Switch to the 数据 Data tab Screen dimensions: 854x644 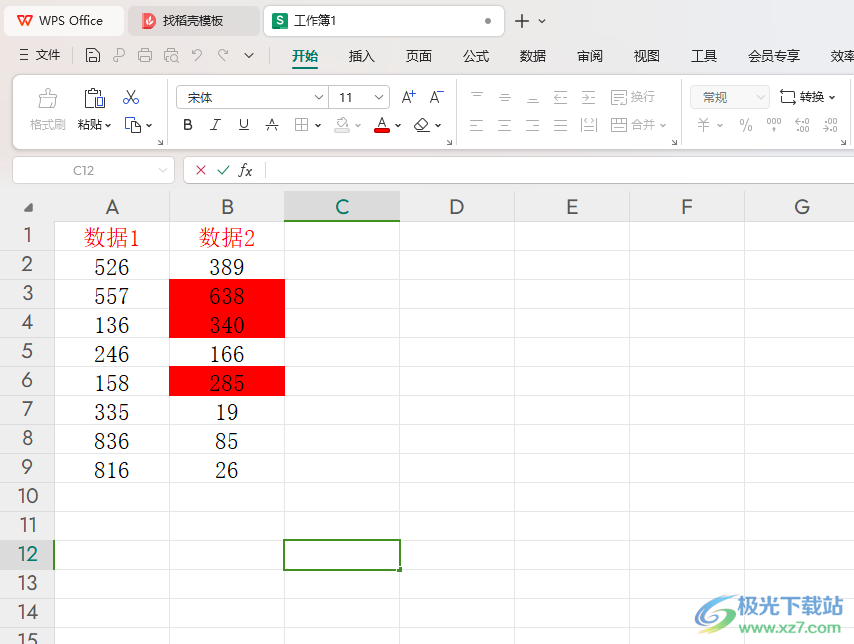[533, 56]
